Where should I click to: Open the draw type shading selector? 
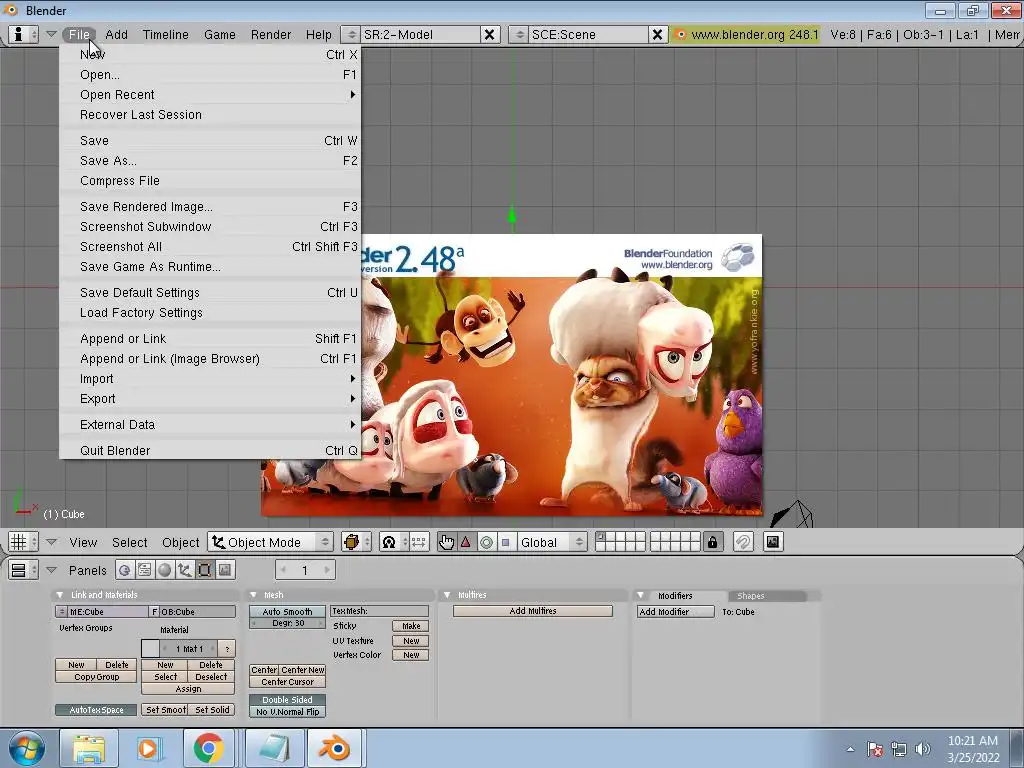coord(356,542)
